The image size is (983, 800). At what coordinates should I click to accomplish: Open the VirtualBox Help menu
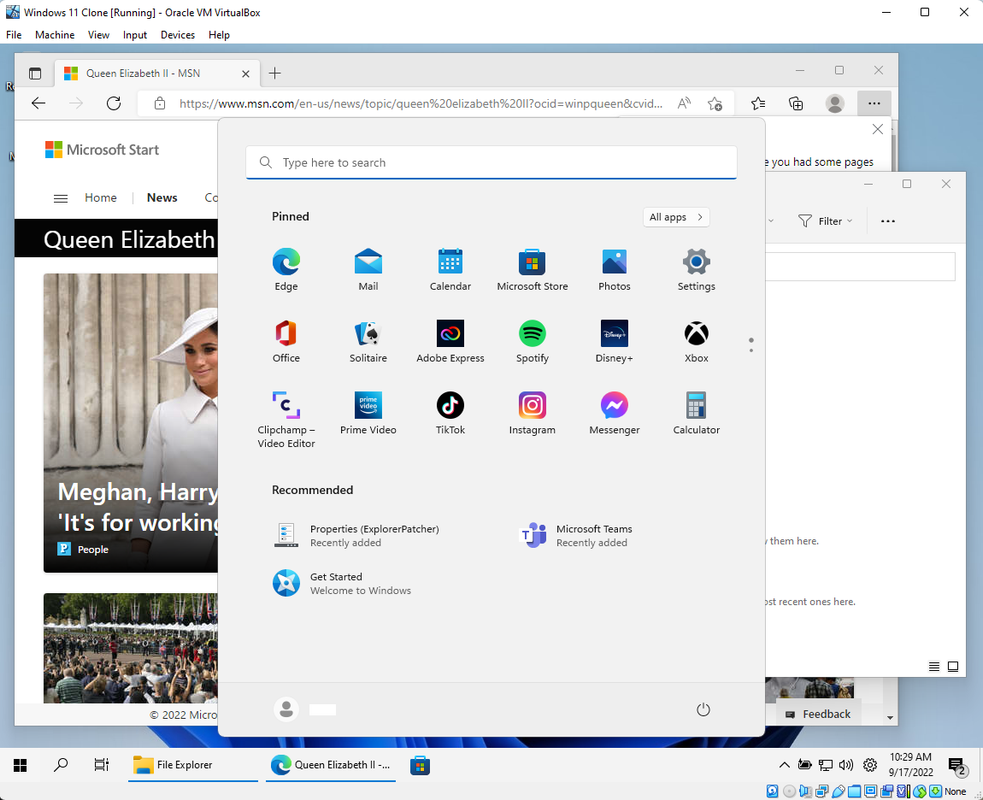[219, 35]
